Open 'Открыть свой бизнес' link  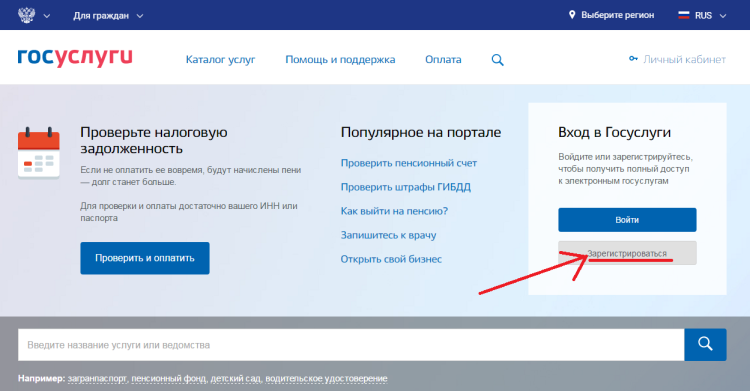coord(391,259)
